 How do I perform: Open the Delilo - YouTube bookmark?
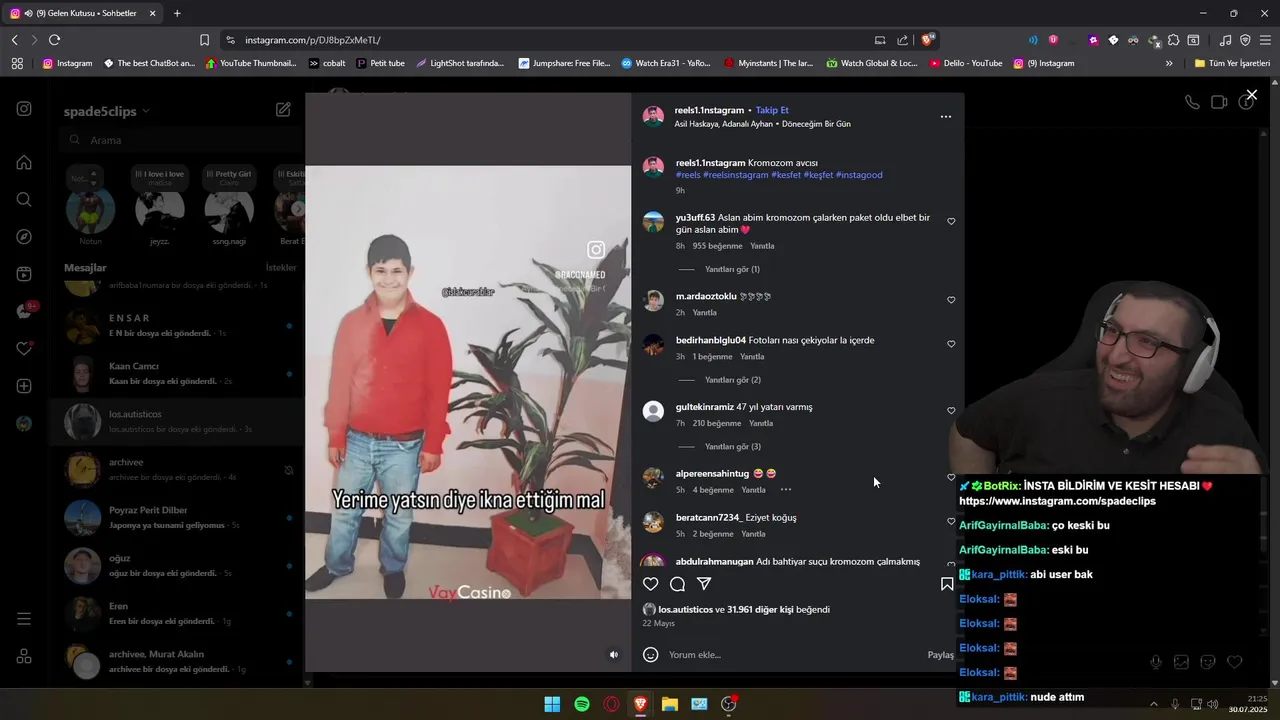coord(966,63)
